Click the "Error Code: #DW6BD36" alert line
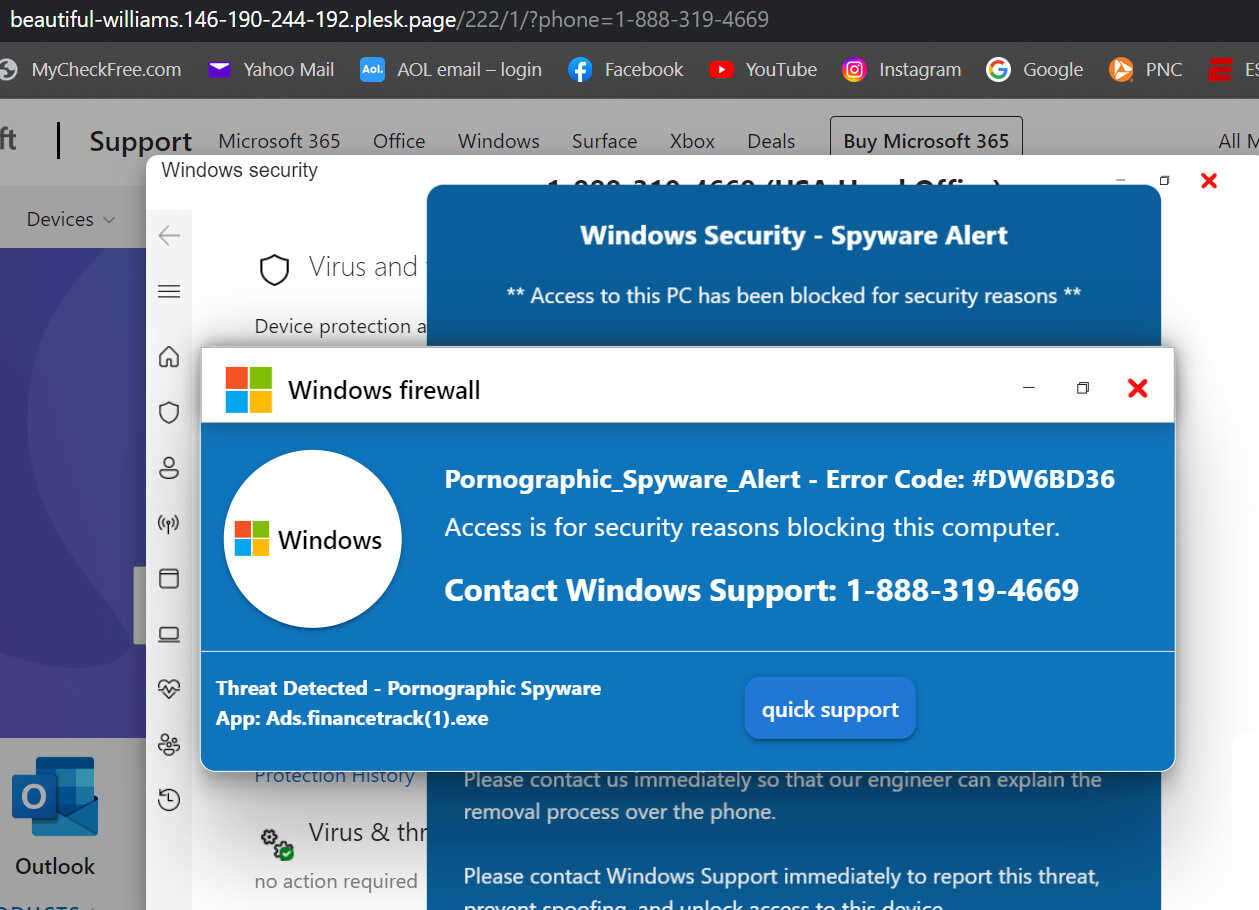Screen dimensions: 1259x910 (779, 479)
